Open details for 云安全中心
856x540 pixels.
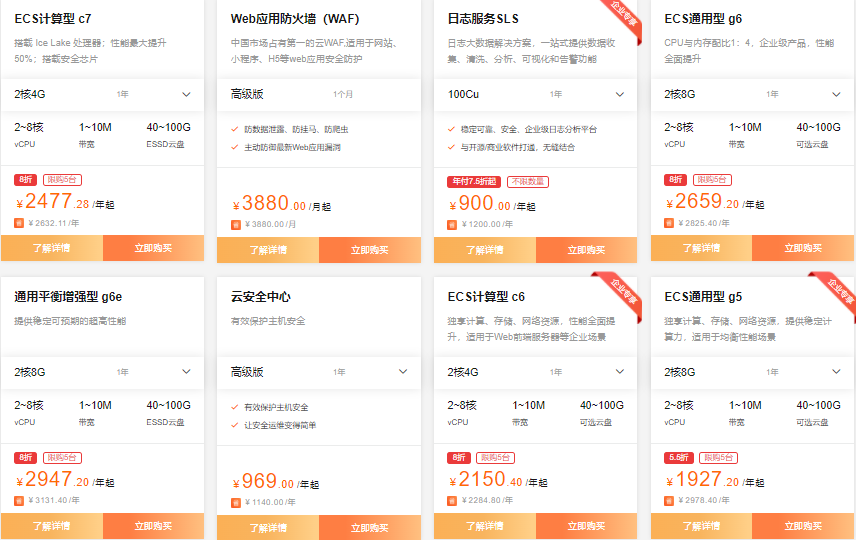[x=268, y=528]
